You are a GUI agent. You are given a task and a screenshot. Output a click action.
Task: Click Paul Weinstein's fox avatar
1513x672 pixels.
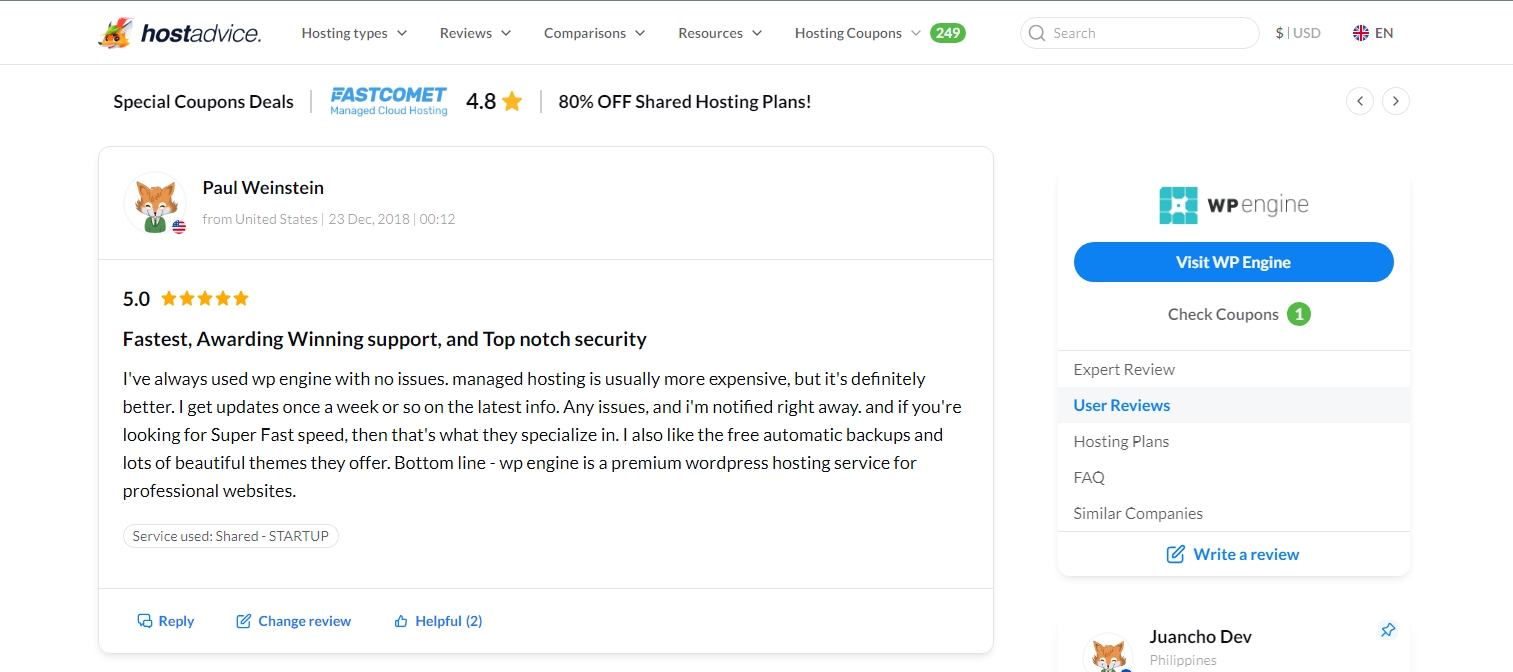point(155,203)
